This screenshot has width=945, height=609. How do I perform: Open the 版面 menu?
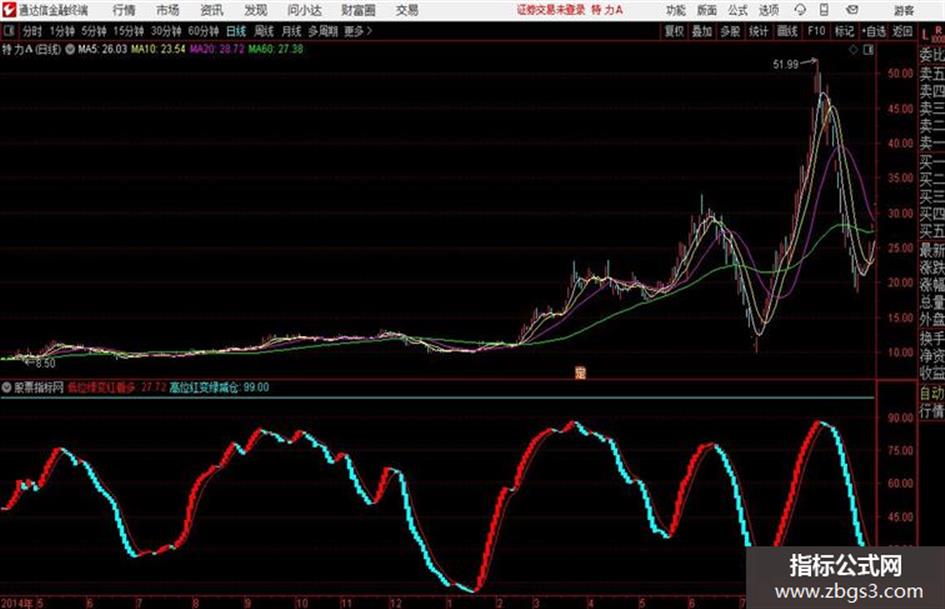pos(707,10)
